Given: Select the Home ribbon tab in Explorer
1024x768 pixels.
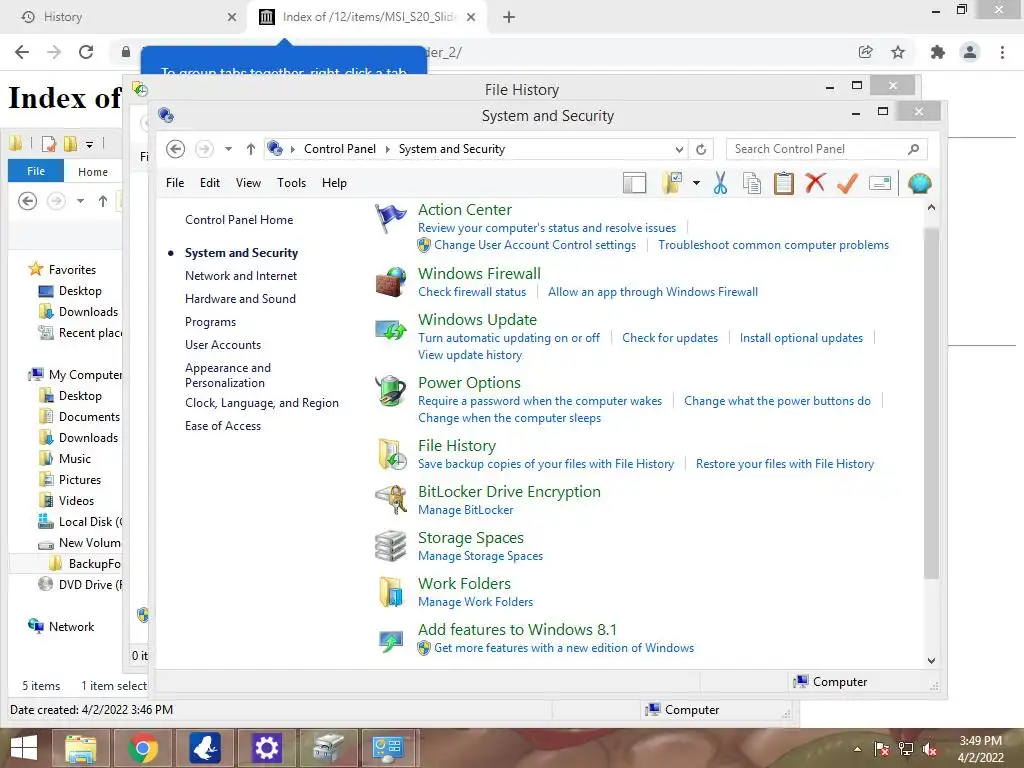Looking at the screenshot, I should click(93, 172).
